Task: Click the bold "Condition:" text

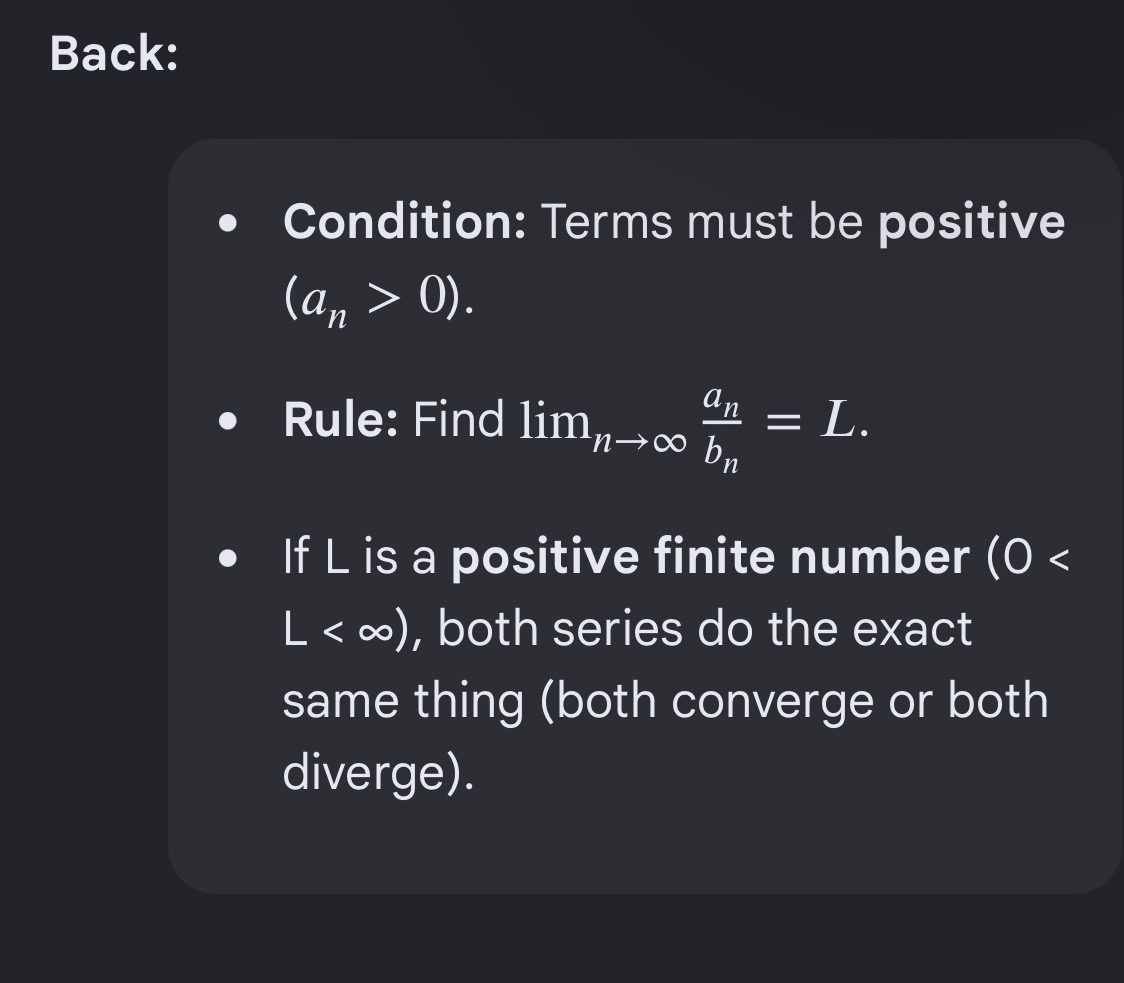Action: (x=405, y=221)
